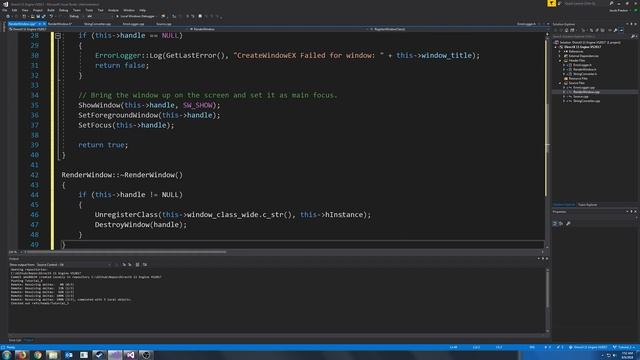The height and width of the screenshot is (360, 640).
Task: Switch to the ErrorLogger.cpp tab
Action: click(133, 24)
